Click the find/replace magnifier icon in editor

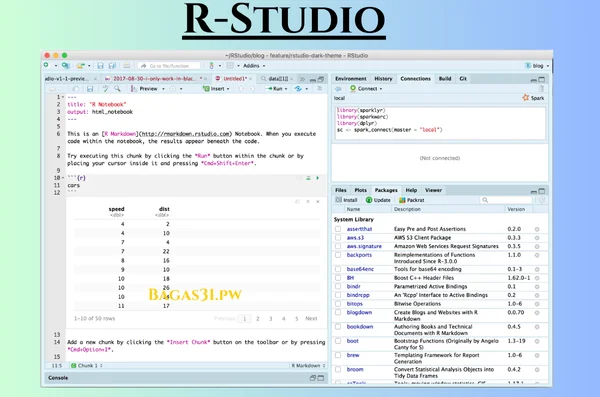(117, 89)
